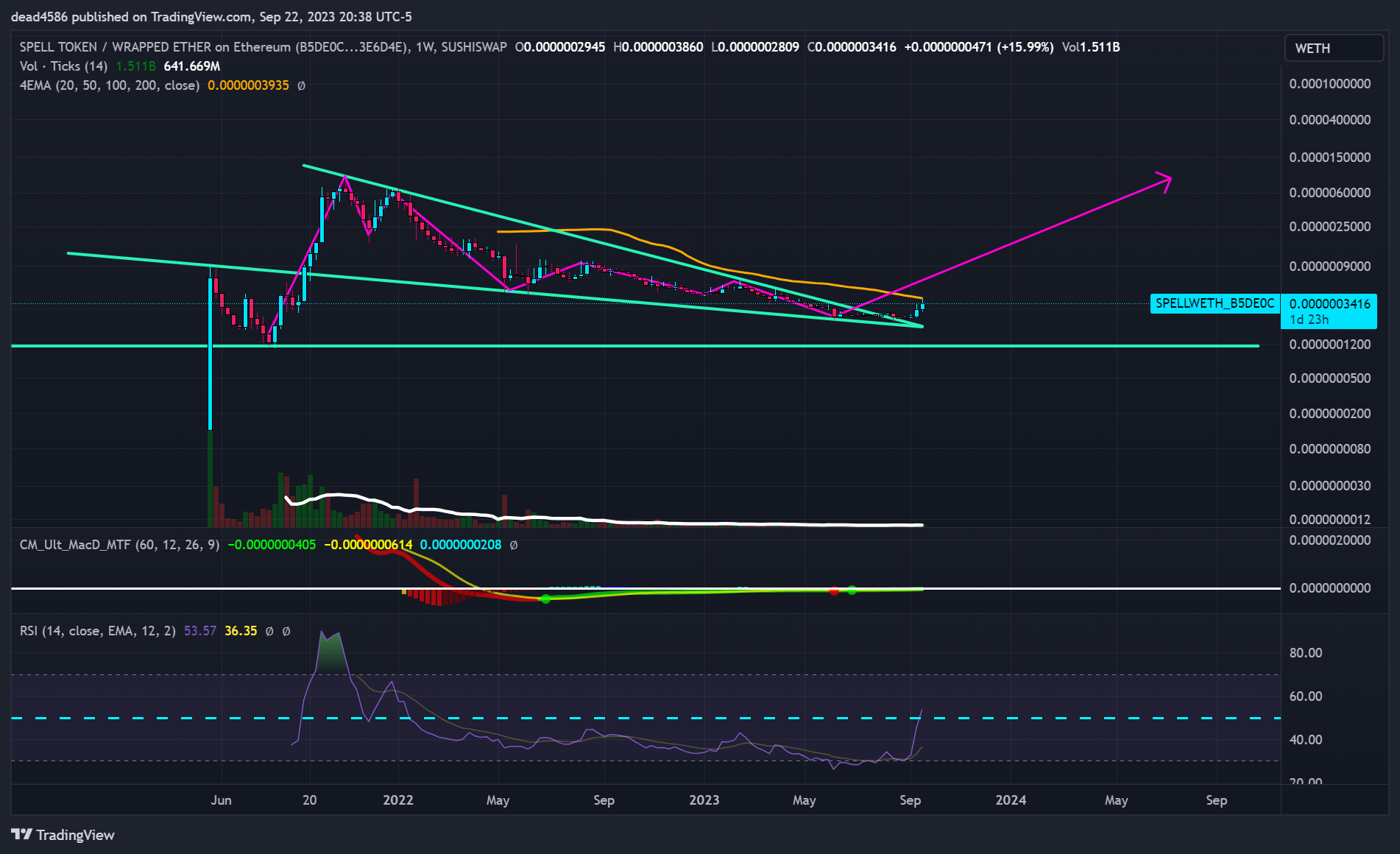This screenshot has width=1400, height=854.
Task: Click the 0.0000060000 price axis label
Action: (x=1330, y=193)
